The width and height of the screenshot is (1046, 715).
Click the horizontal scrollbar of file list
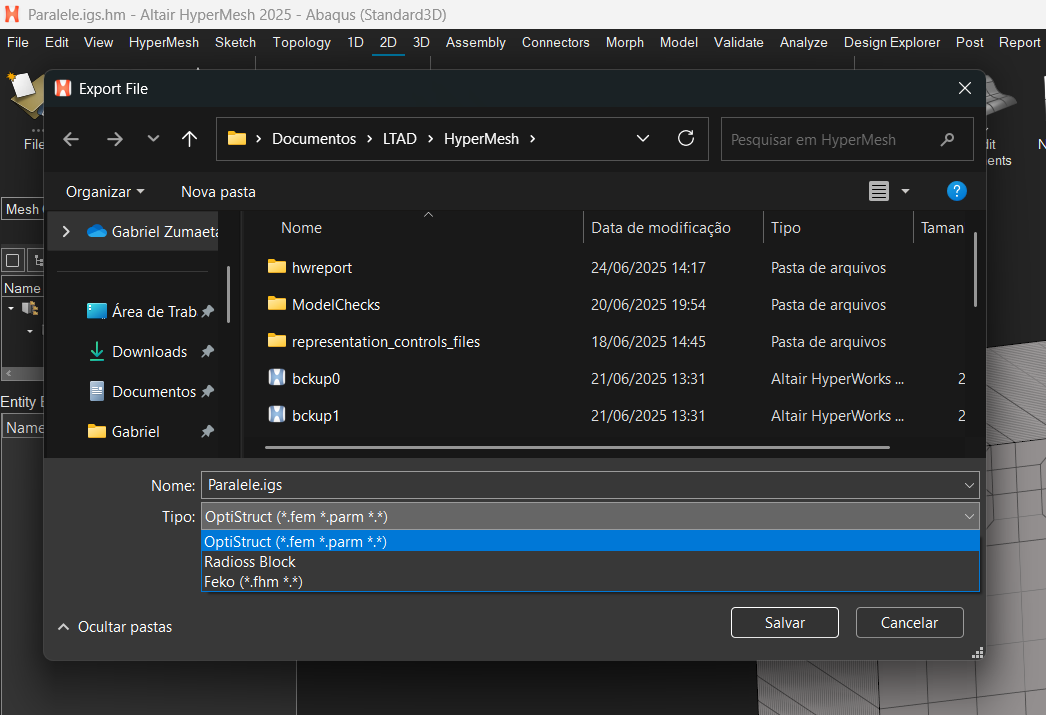pos(577,448)
